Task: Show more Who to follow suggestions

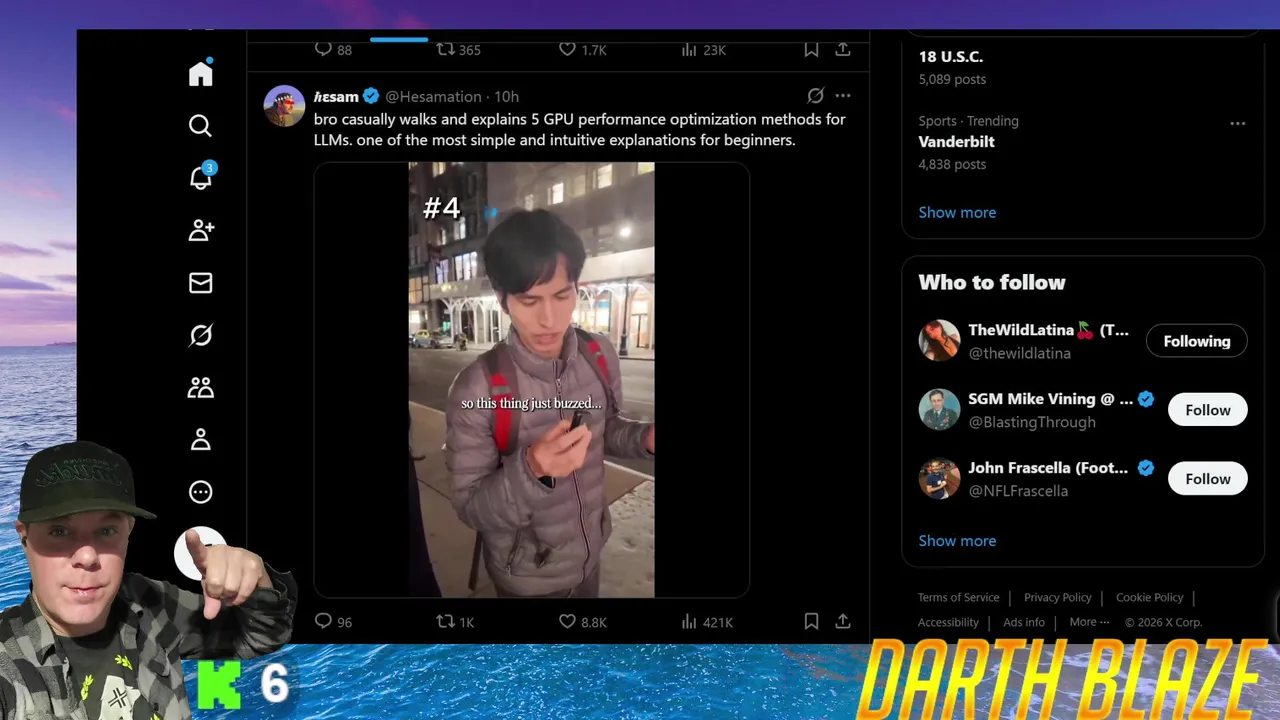Action: click(957, 541)
